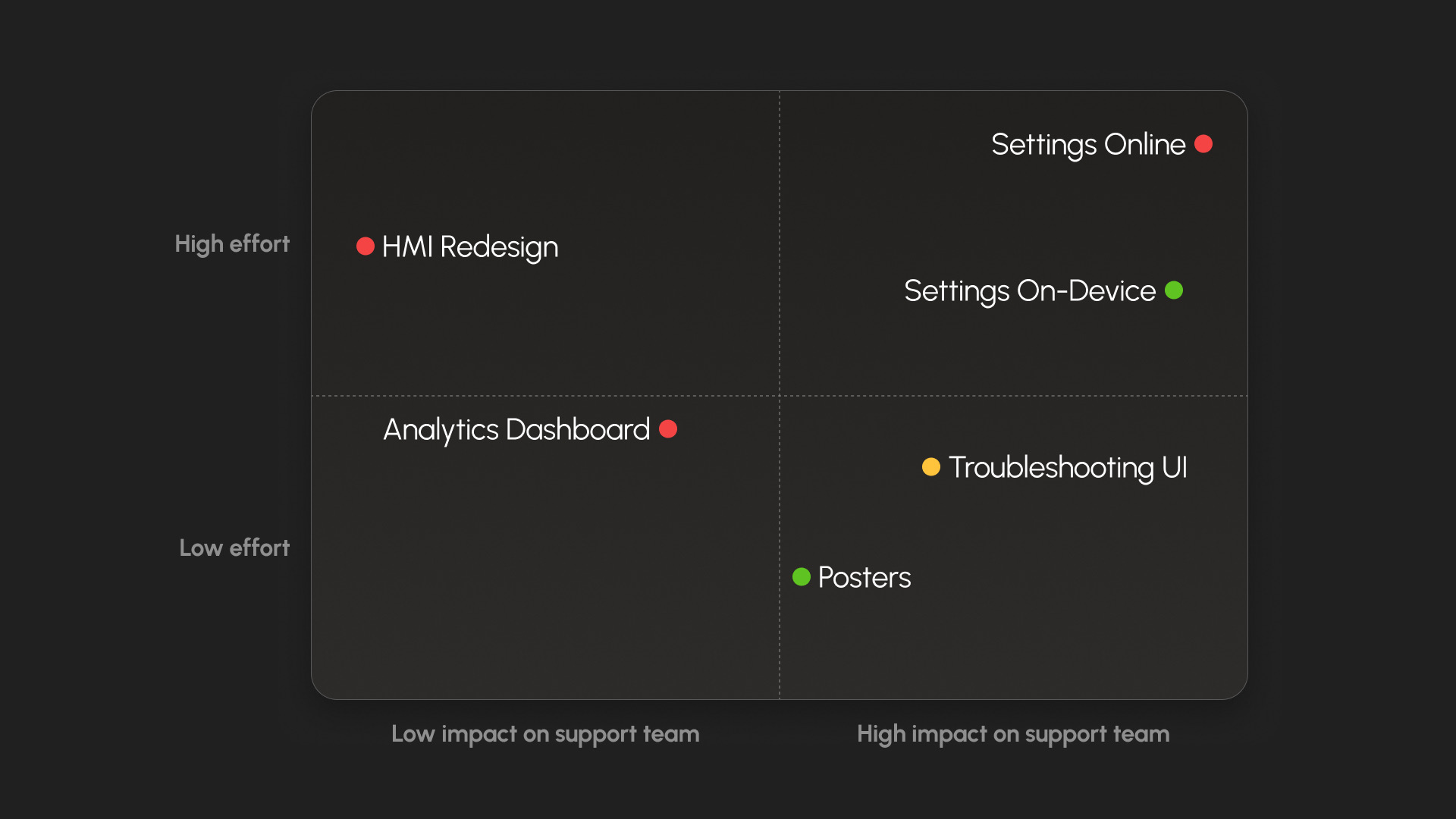Click the word Dashboard in Analytics Dashboard
This screenshot has height=819, width=1456.
[578, 429]
